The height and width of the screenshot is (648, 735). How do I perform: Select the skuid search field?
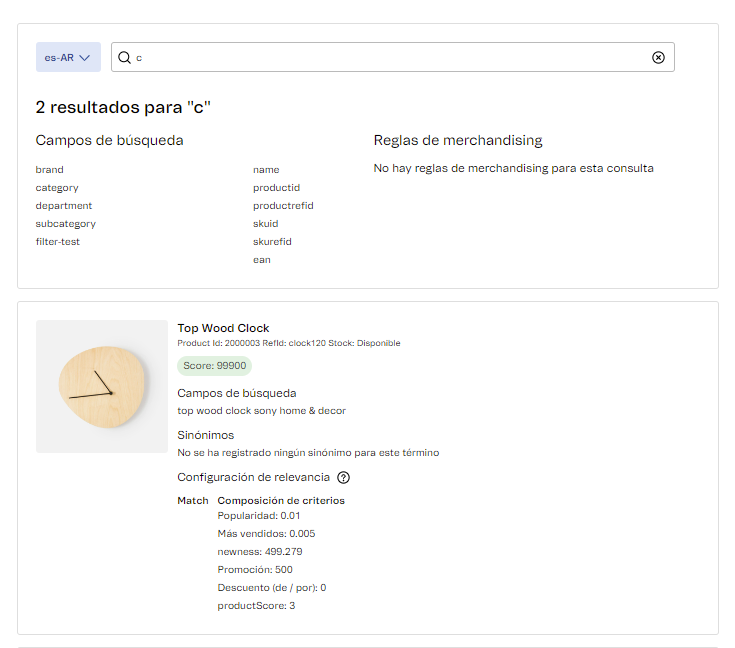click(265, 224)
